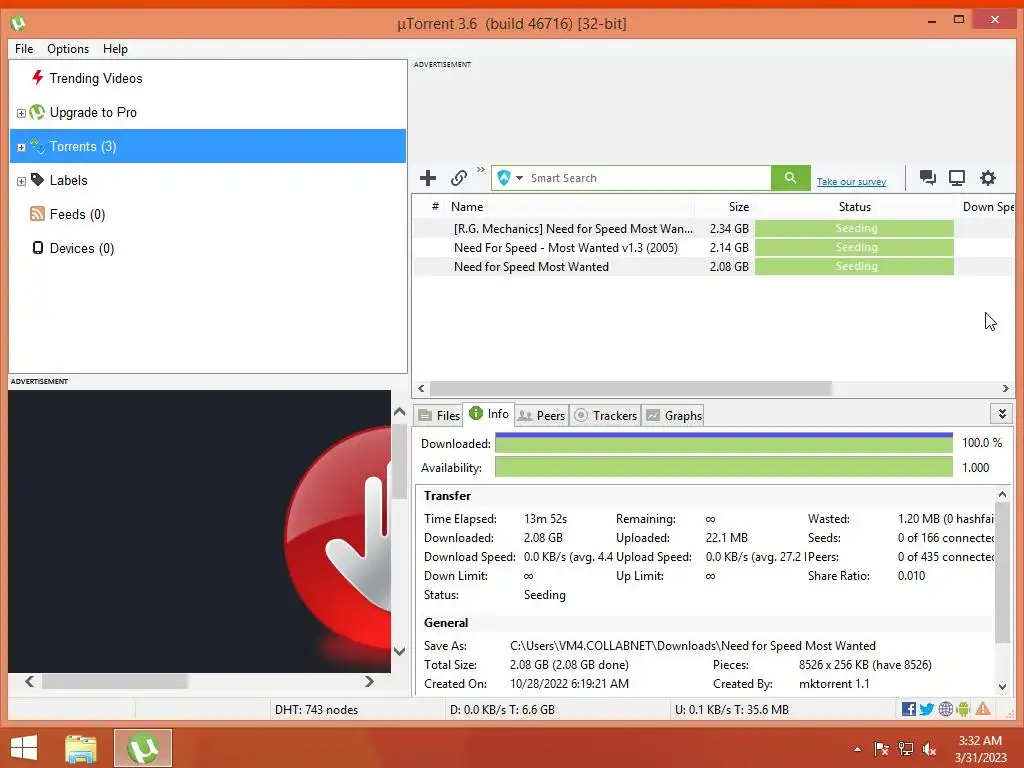The height and width of the screenshot is (768, 1024).
Task: Click the Devices phone icon
Action: click(x=38, y=248)
